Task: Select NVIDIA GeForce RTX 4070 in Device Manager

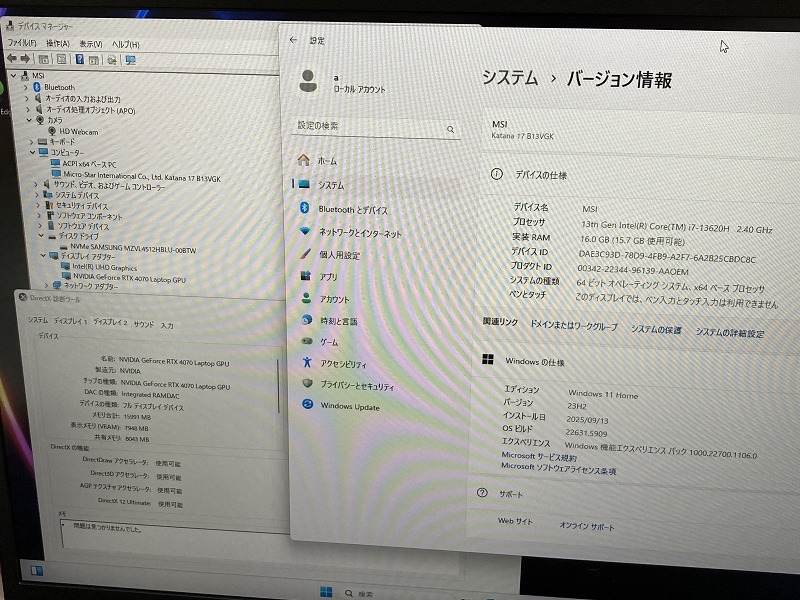Action: (130, 278)
